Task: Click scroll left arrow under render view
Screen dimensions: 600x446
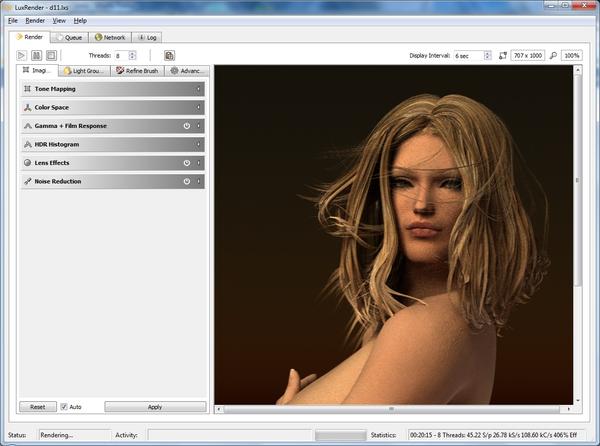Action: (x=218, y=409)
